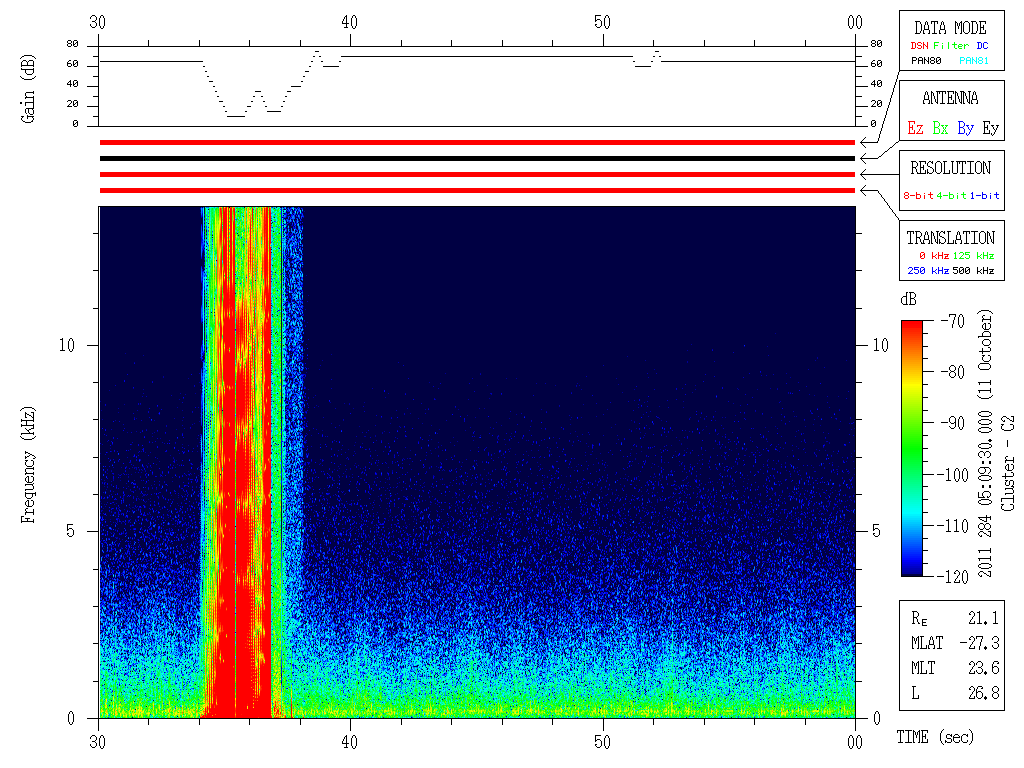
Task: Click the RESOLUTION legend title
Action: (x=951, y=168)
